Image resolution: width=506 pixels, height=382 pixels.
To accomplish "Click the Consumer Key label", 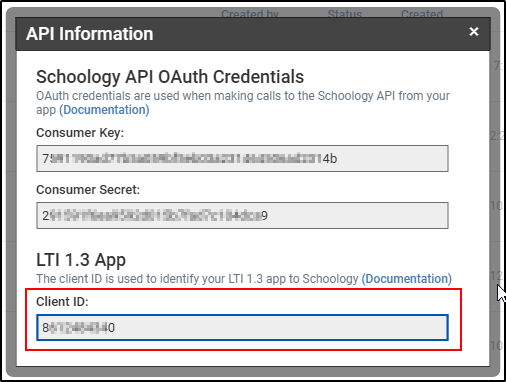I will tap(80, 133).
